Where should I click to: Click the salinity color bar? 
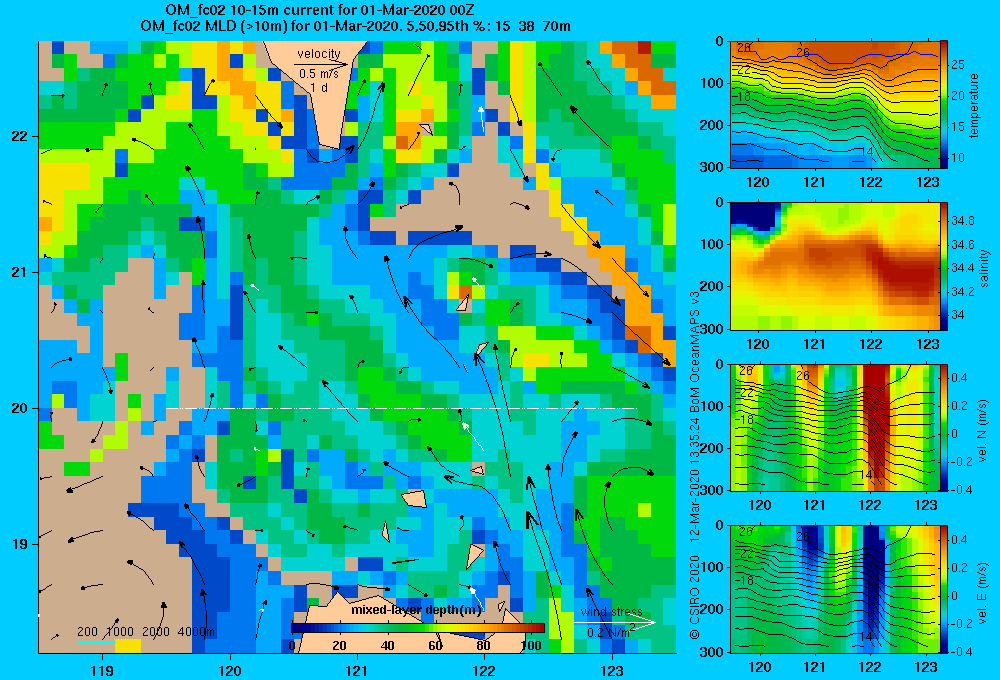point(944,266)
